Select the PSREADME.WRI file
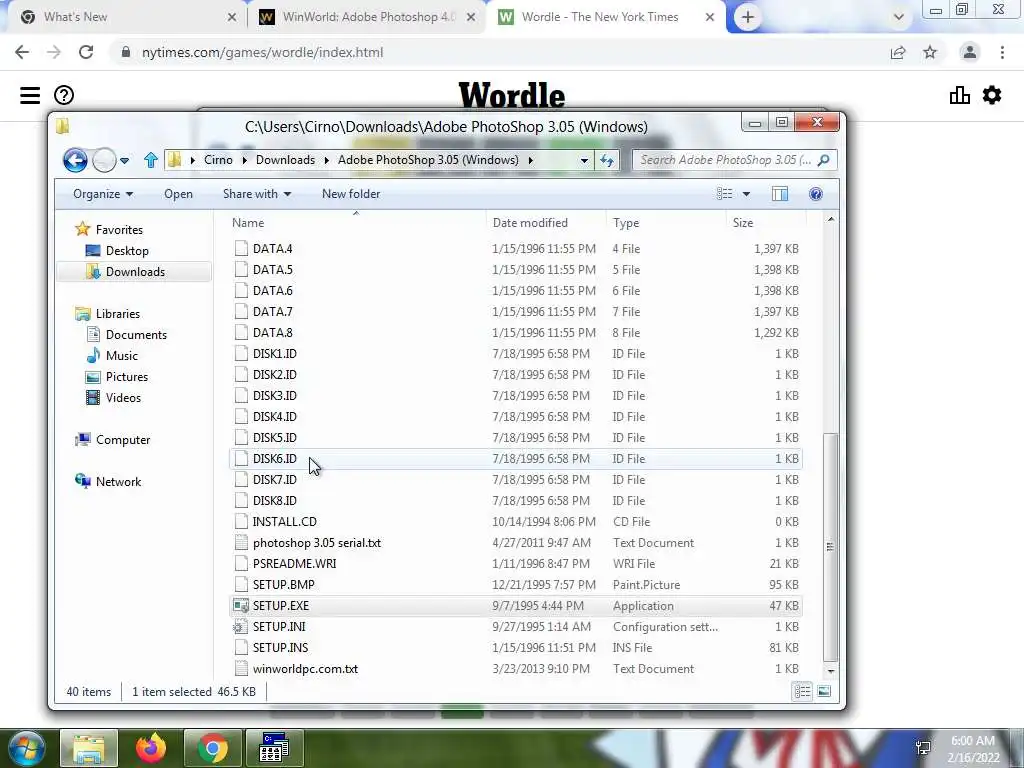The image size is (1024, 768). [295, 564]
